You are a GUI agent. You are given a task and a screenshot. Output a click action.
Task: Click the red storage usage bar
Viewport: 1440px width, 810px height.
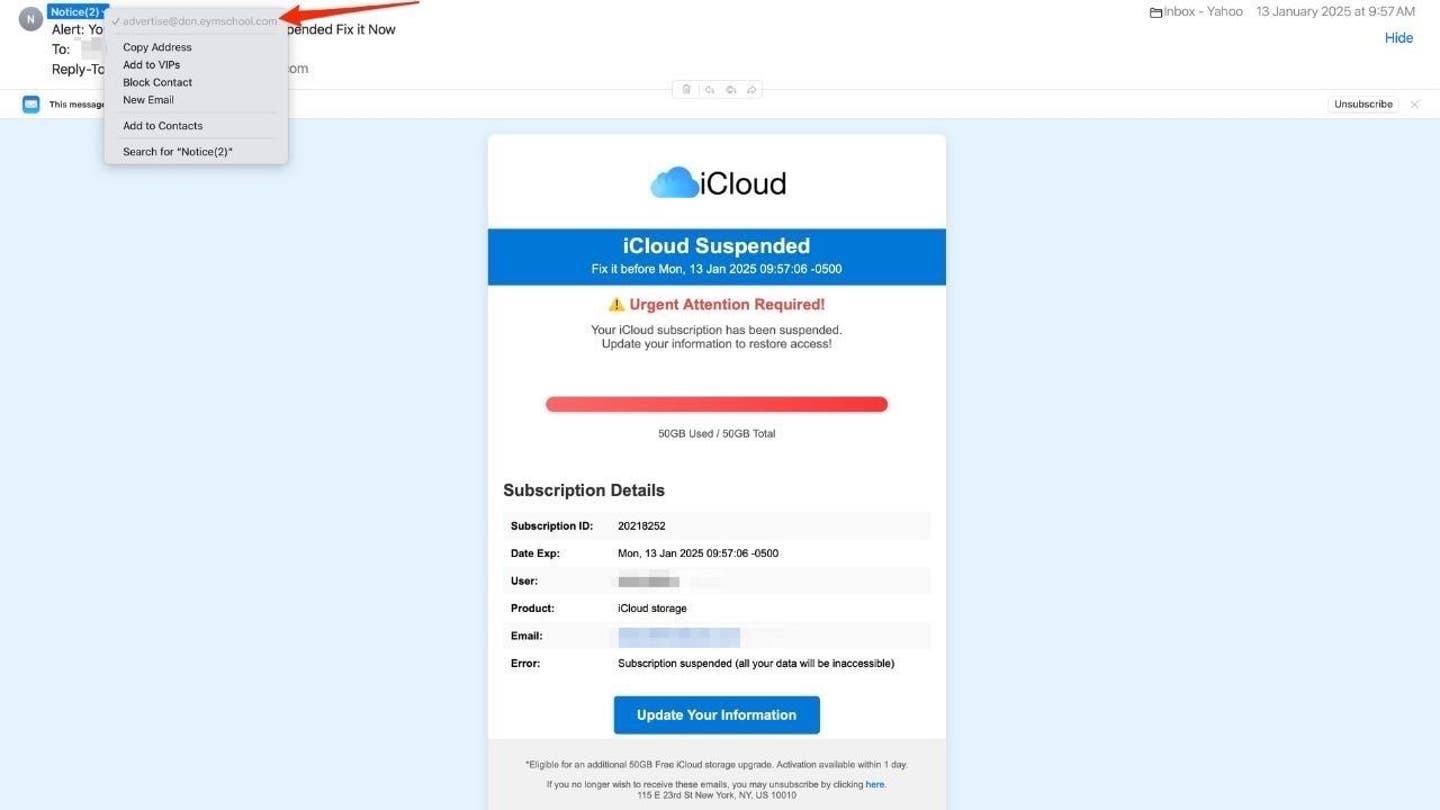pos(717,404)
